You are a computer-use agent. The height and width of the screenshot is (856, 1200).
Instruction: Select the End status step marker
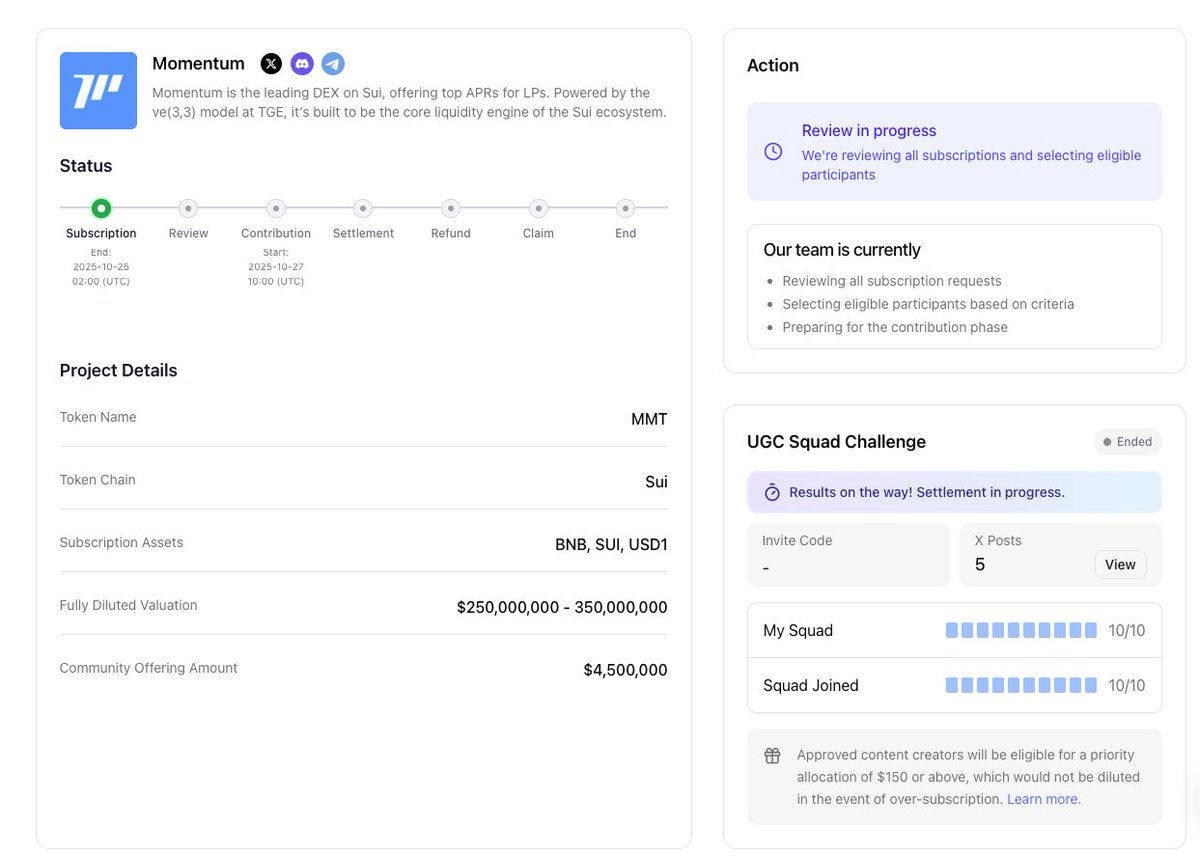[625, 208]
